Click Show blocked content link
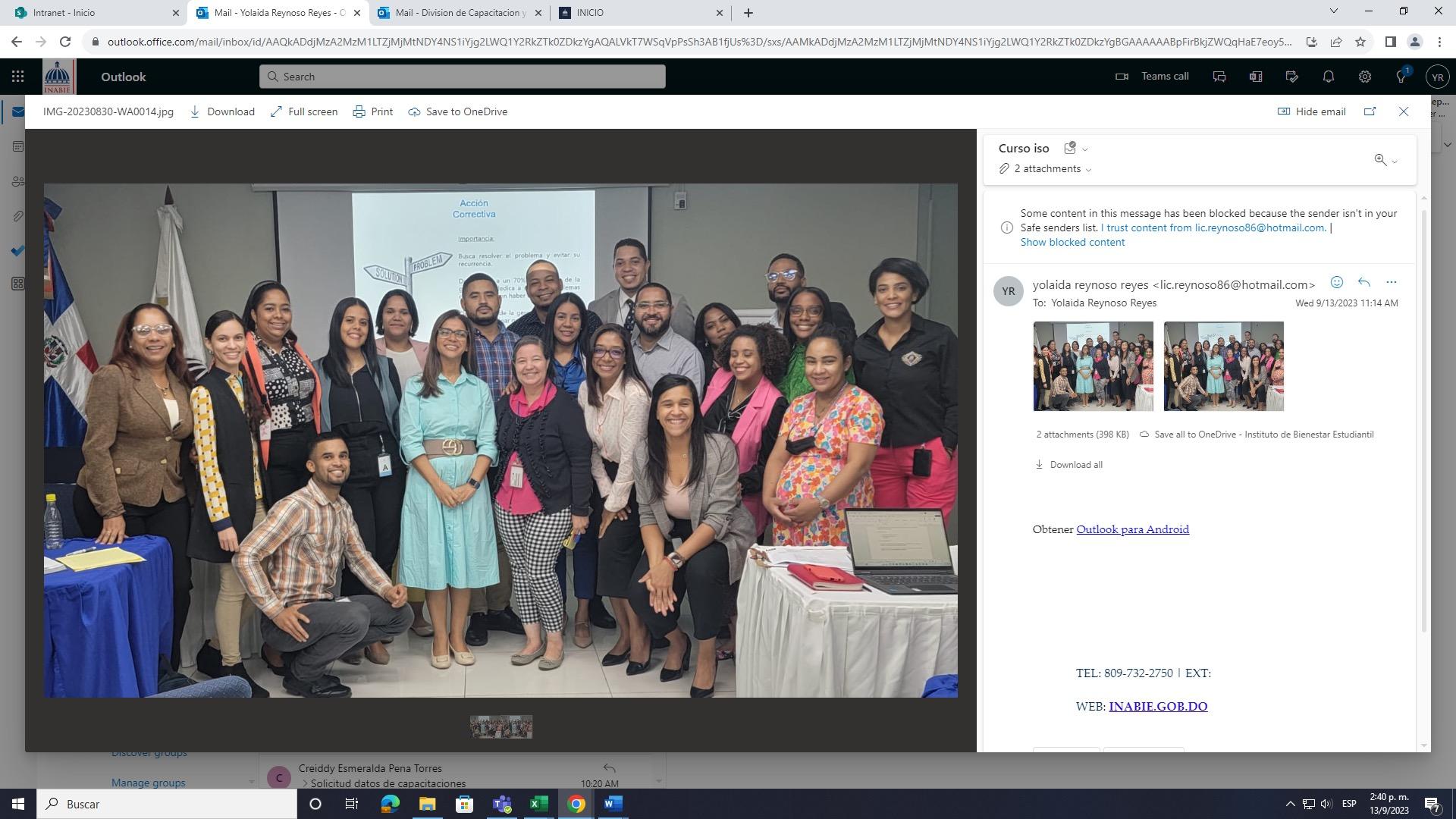 [x=1072, y=243]
